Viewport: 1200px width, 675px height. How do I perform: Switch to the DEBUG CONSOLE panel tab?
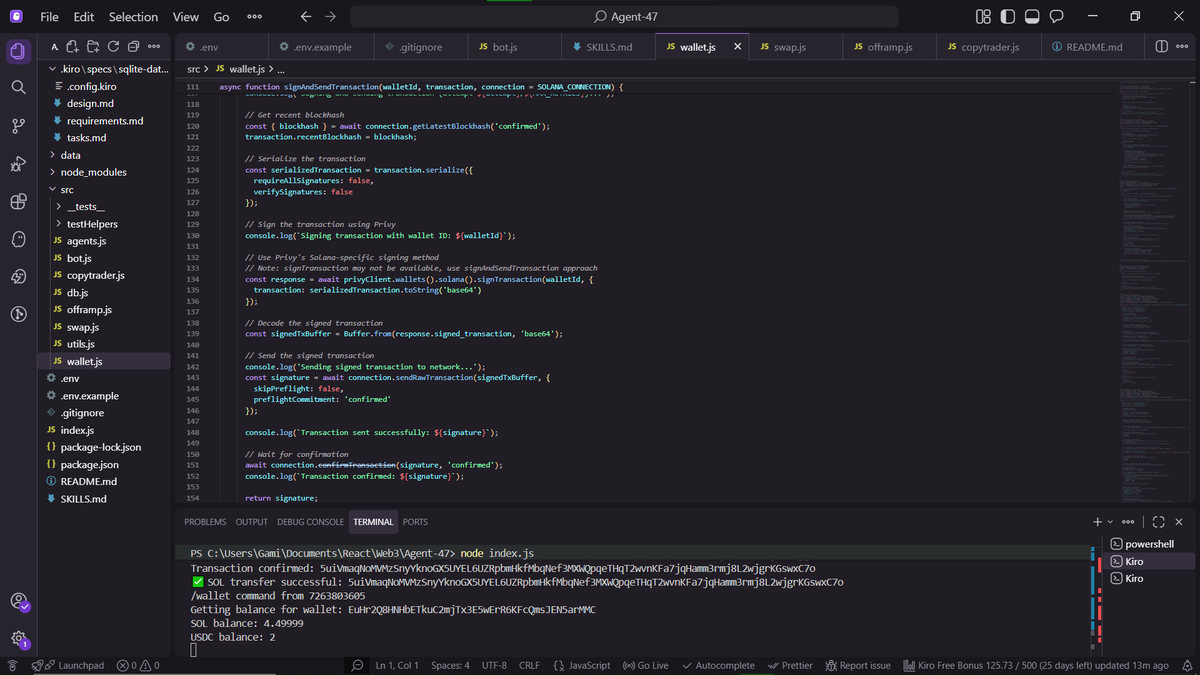[310, 522]
